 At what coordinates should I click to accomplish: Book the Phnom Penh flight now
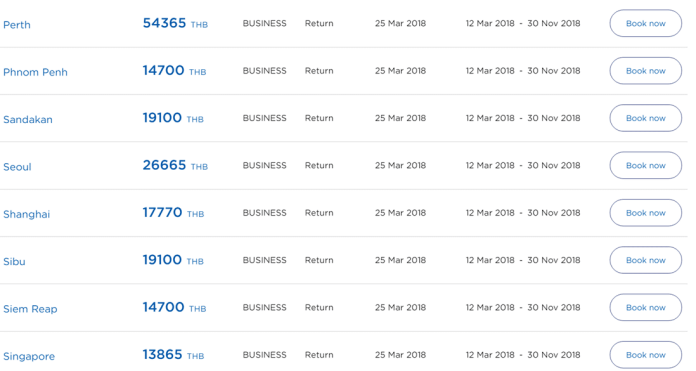point(645,71)
